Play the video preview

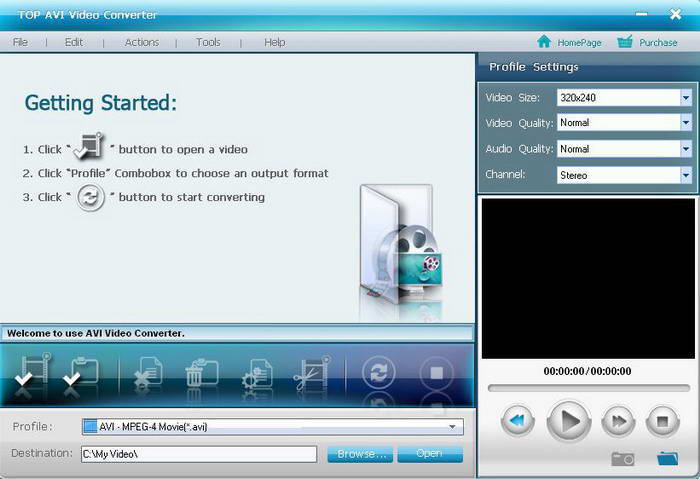point(568,421)
